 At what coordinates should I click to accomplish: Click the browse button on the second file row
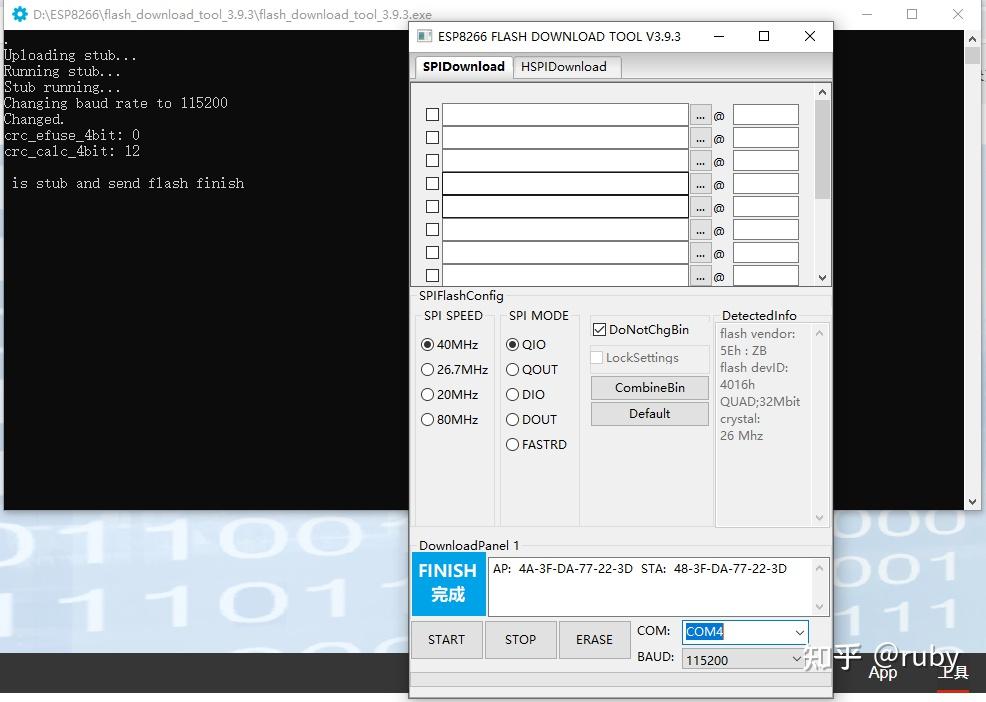point(700,137)
